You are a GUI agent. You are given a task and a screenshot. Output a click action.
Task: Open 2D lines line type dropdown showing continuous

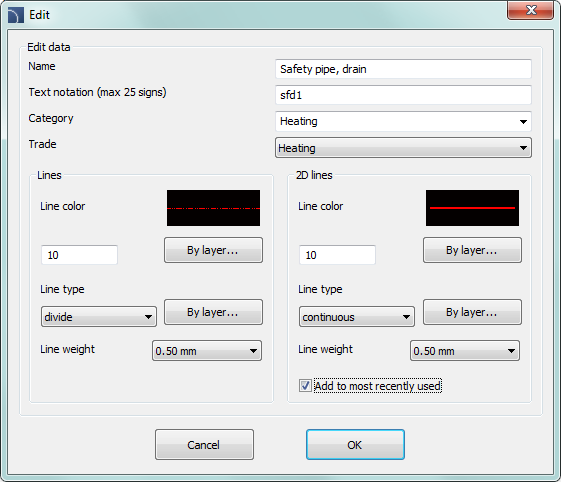(x=357, y=317)
